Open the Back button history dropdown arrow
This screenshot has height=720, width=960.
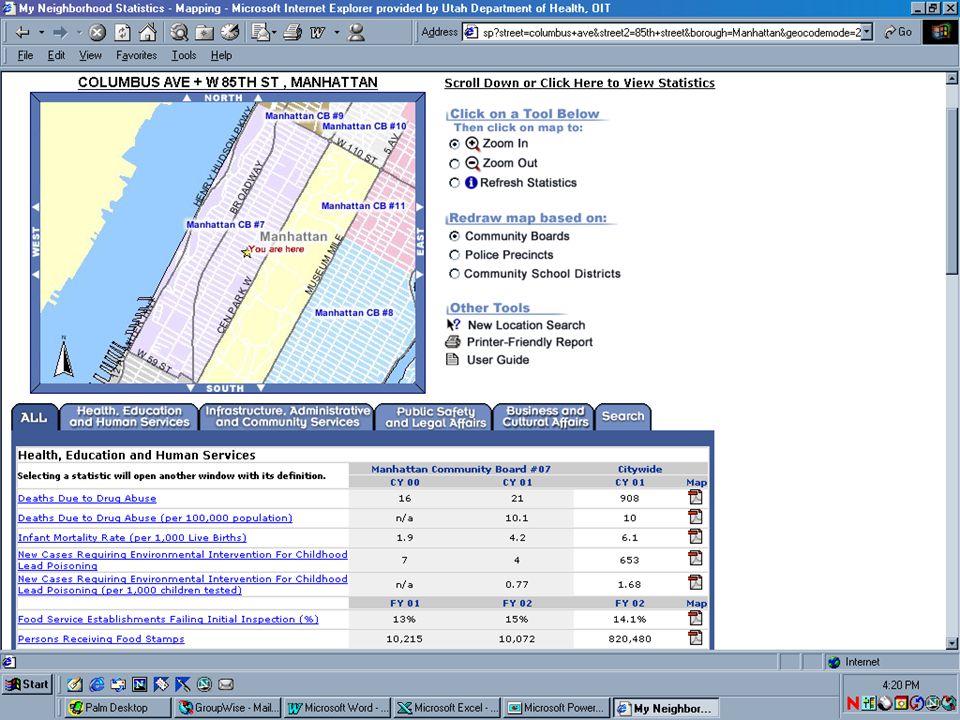41,32
